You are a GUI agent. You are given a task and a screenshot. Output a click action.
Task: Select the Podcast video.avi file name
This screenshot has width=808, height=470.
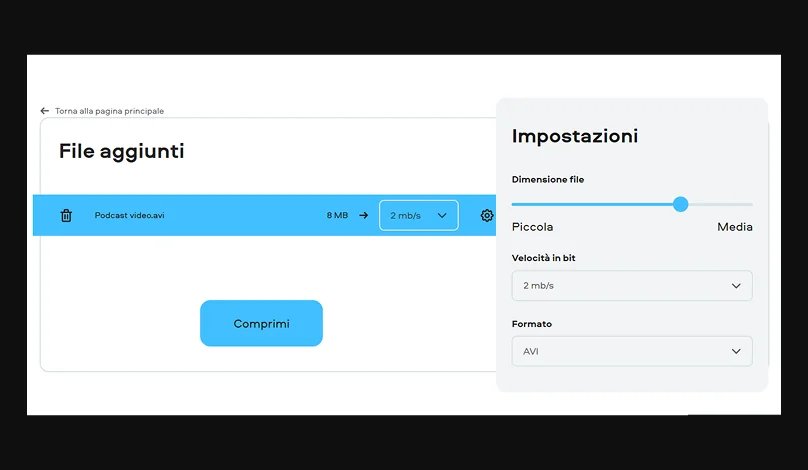click(x=129, y=215)
